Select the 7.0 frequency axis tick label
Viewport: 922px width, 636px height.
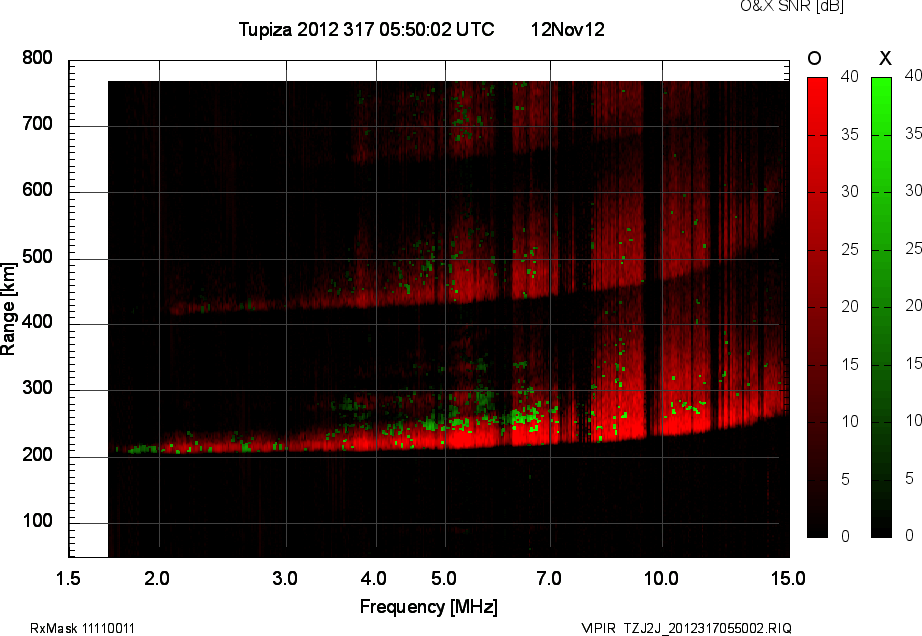(549, 578)
